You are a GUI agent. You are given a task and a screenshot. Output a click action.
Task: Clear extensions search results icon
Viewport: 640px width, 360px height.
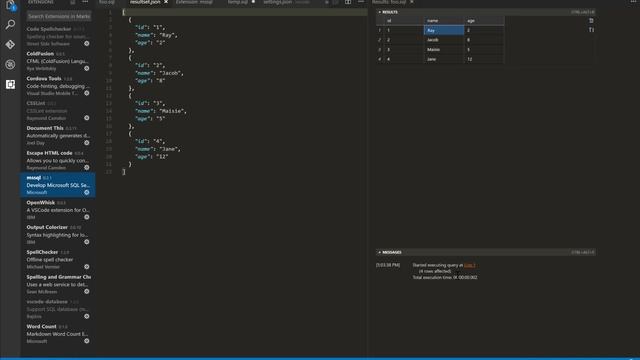click(x=72, y=2)
